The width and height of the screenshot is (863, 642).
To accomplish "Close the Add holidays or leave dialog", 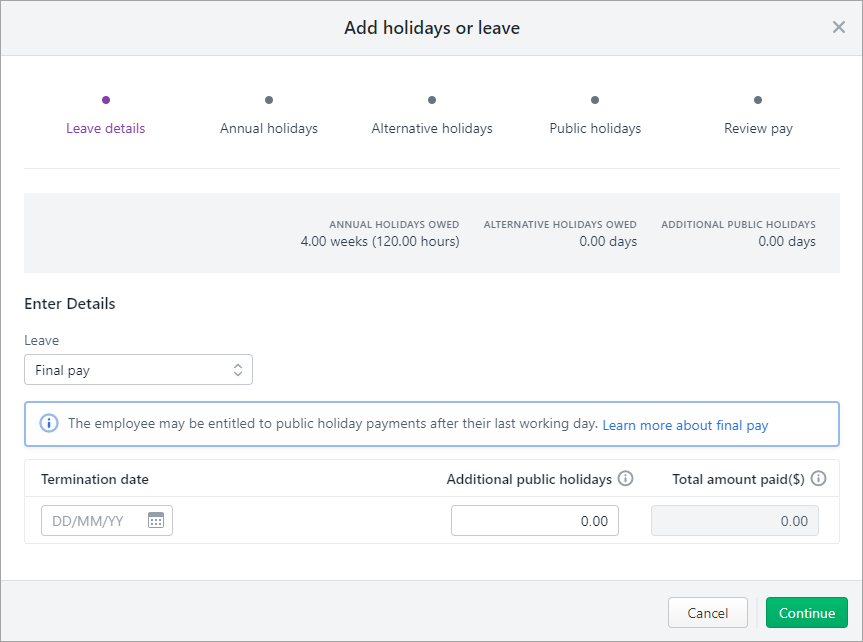I will (x=838, y=27).
